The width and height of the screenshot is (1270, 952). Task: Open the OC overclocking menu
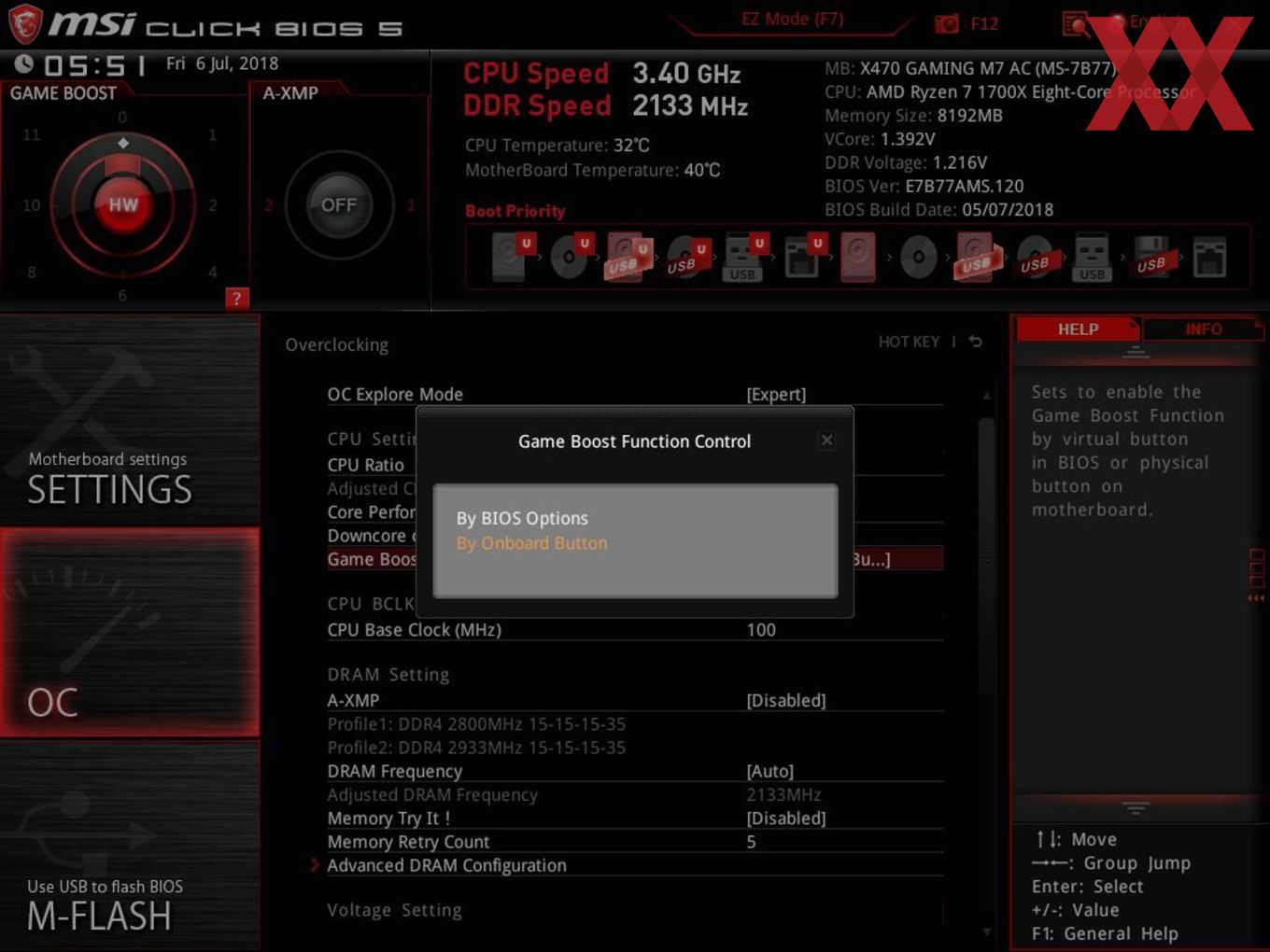tap(130, 633)
